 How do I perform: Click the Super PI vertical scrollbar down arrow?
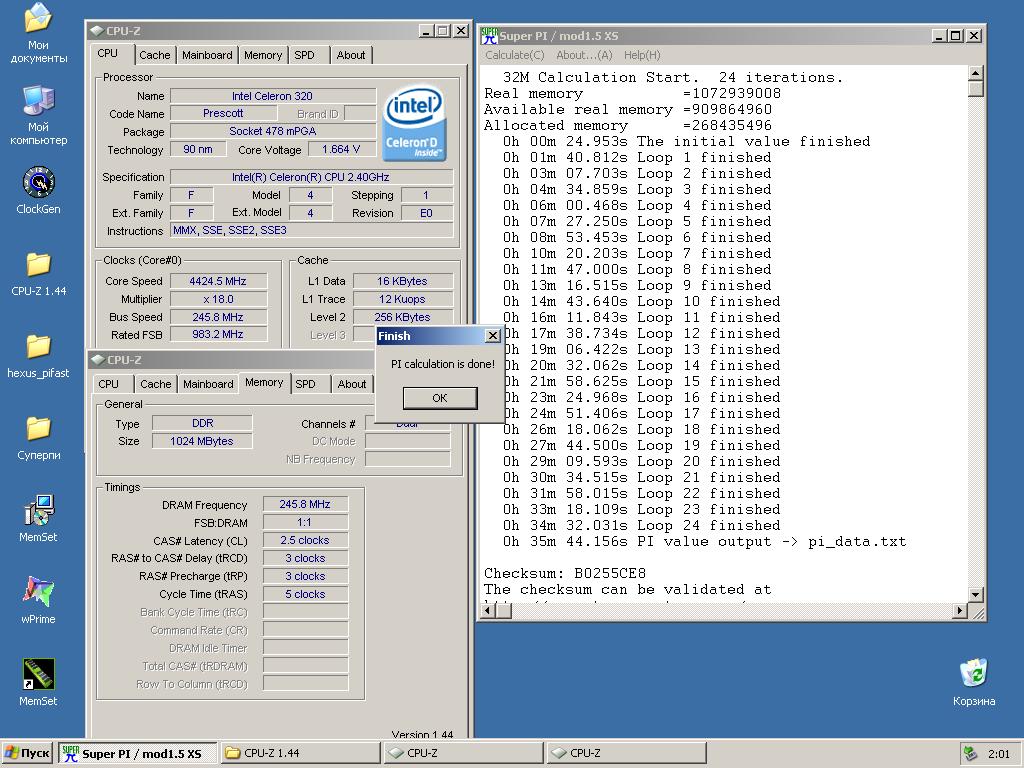976,594
